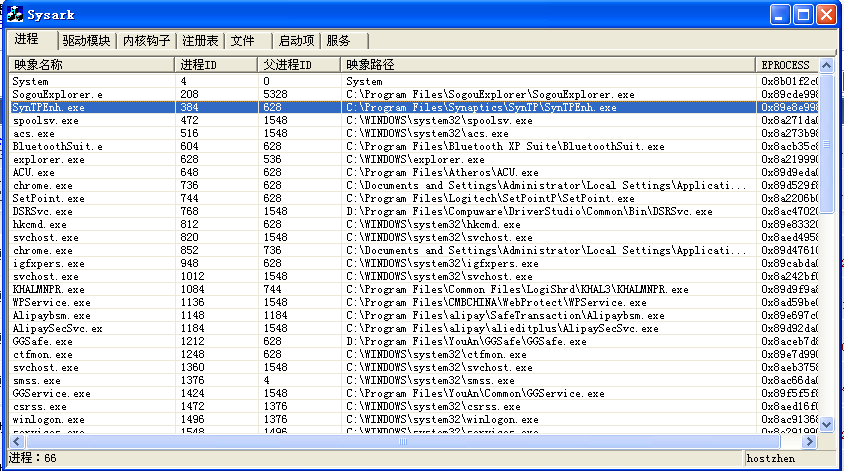Minimize the Sysark window
Viewport: 844px width, 471px height.
coord(780,15)
